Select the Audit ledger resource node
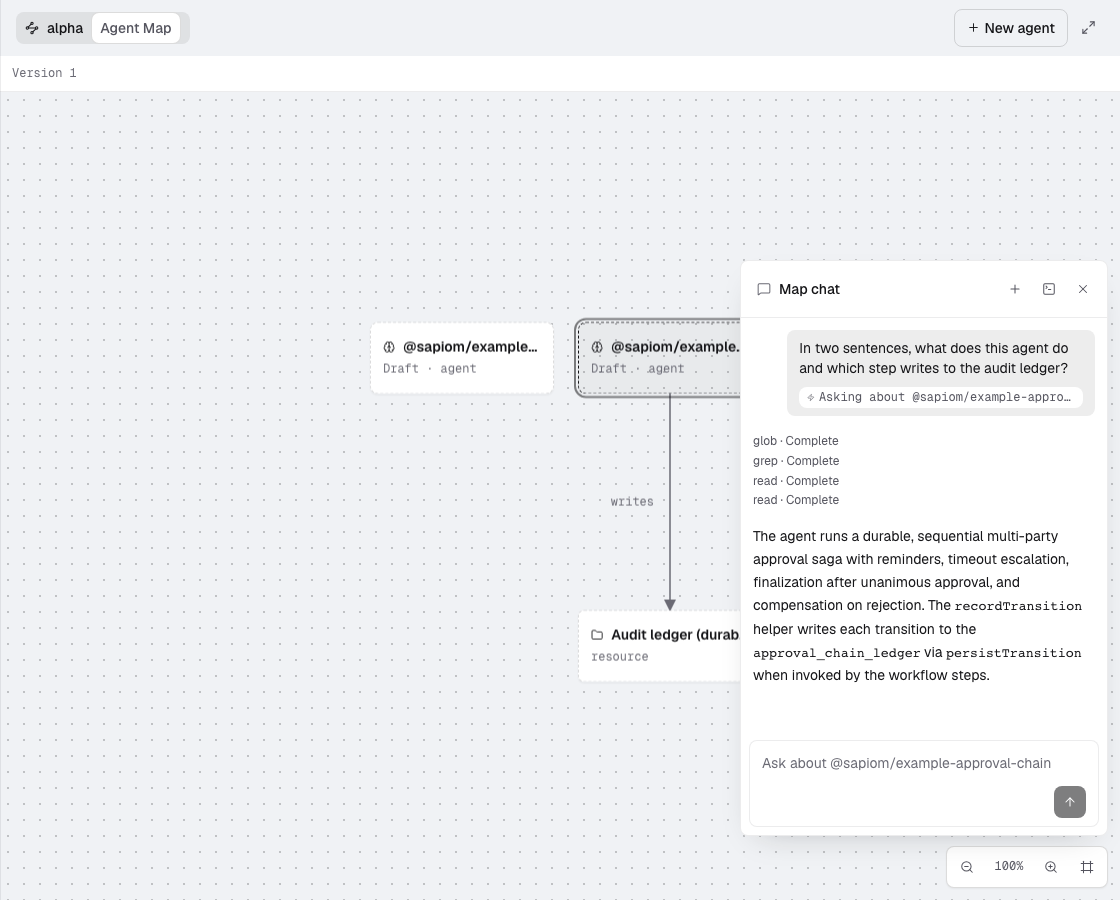The height and width of the screenshot is (900, 1120). [x=660, y=646]
